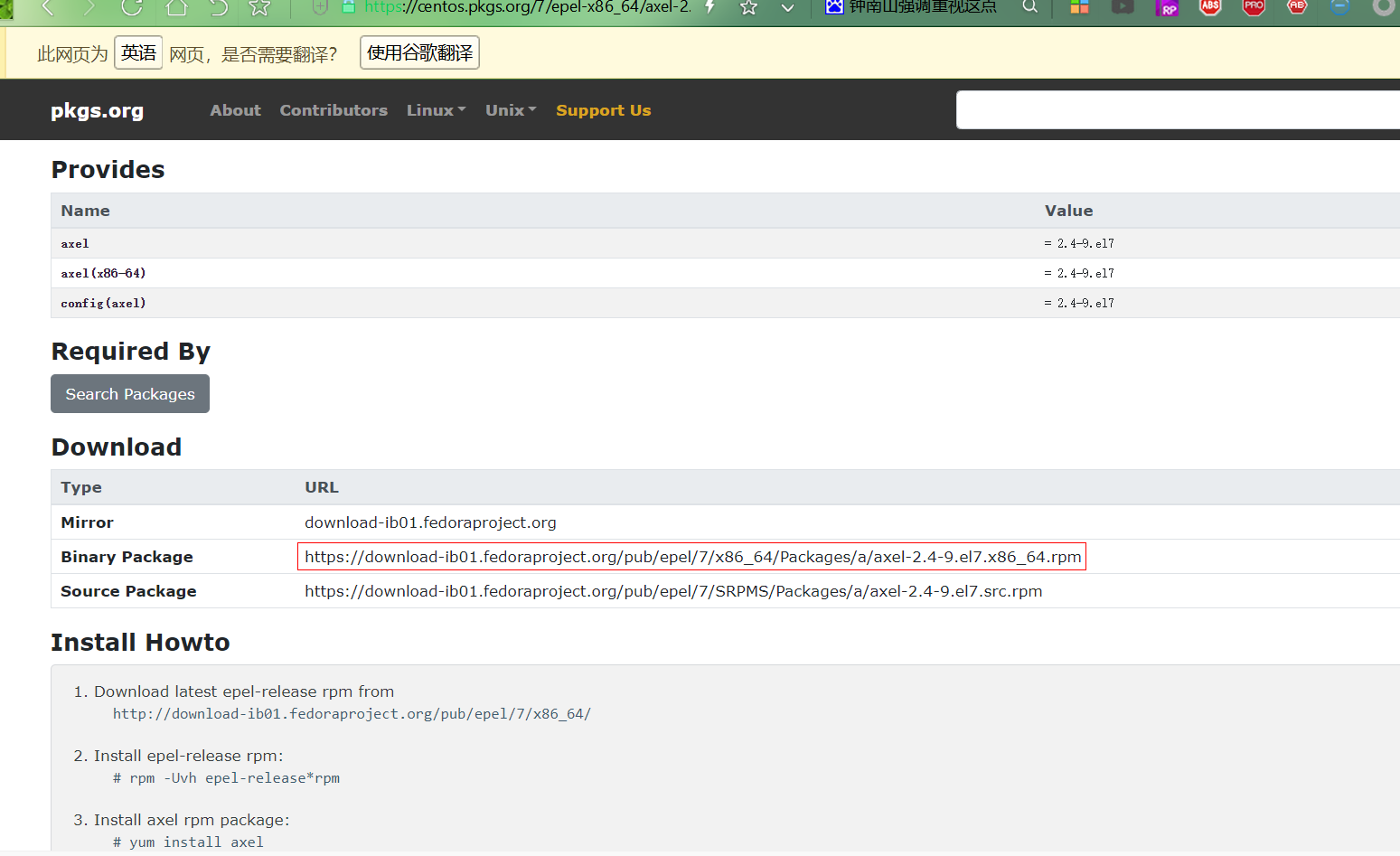This screenshot has height=856, width=1400.
Task: Go back with the browser back arrow
Action: tap(48, 7)
